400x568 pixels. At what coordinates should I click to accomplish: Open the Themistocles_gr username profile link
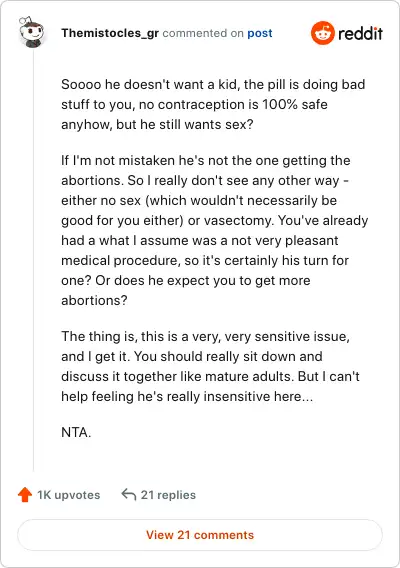point(110,33)
